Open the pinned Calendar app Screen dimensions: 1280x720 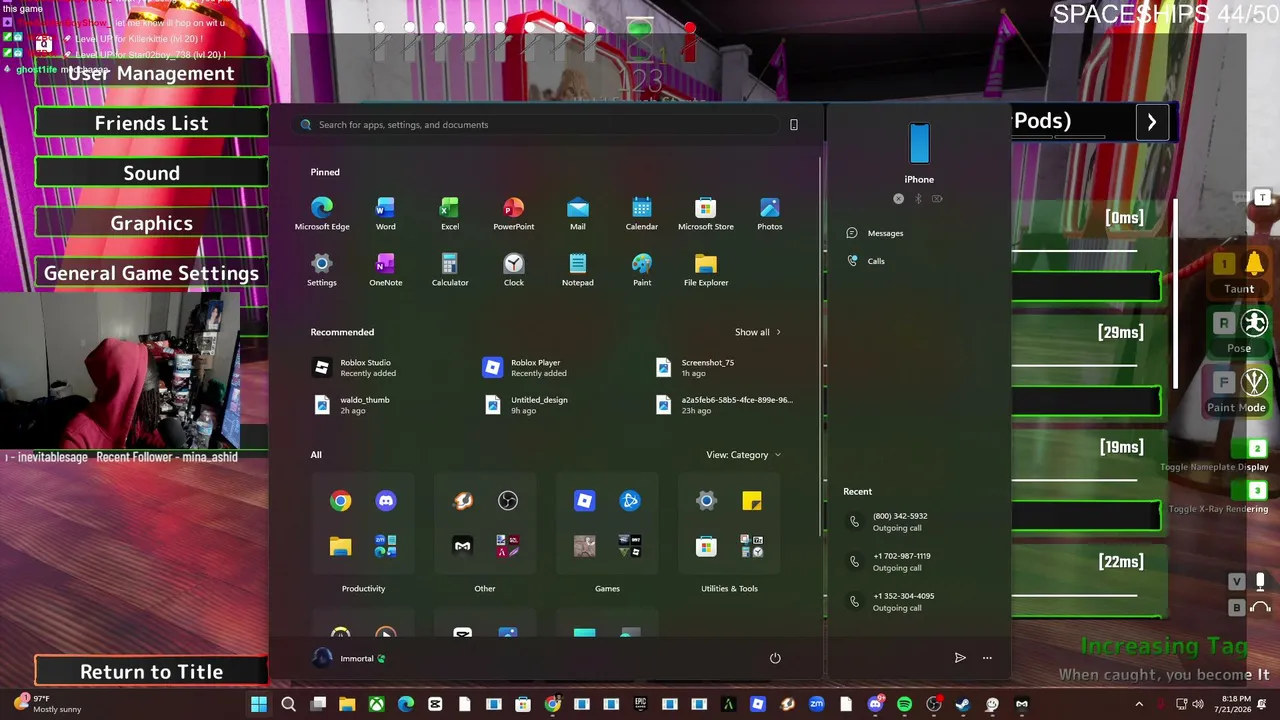[642, 214]
